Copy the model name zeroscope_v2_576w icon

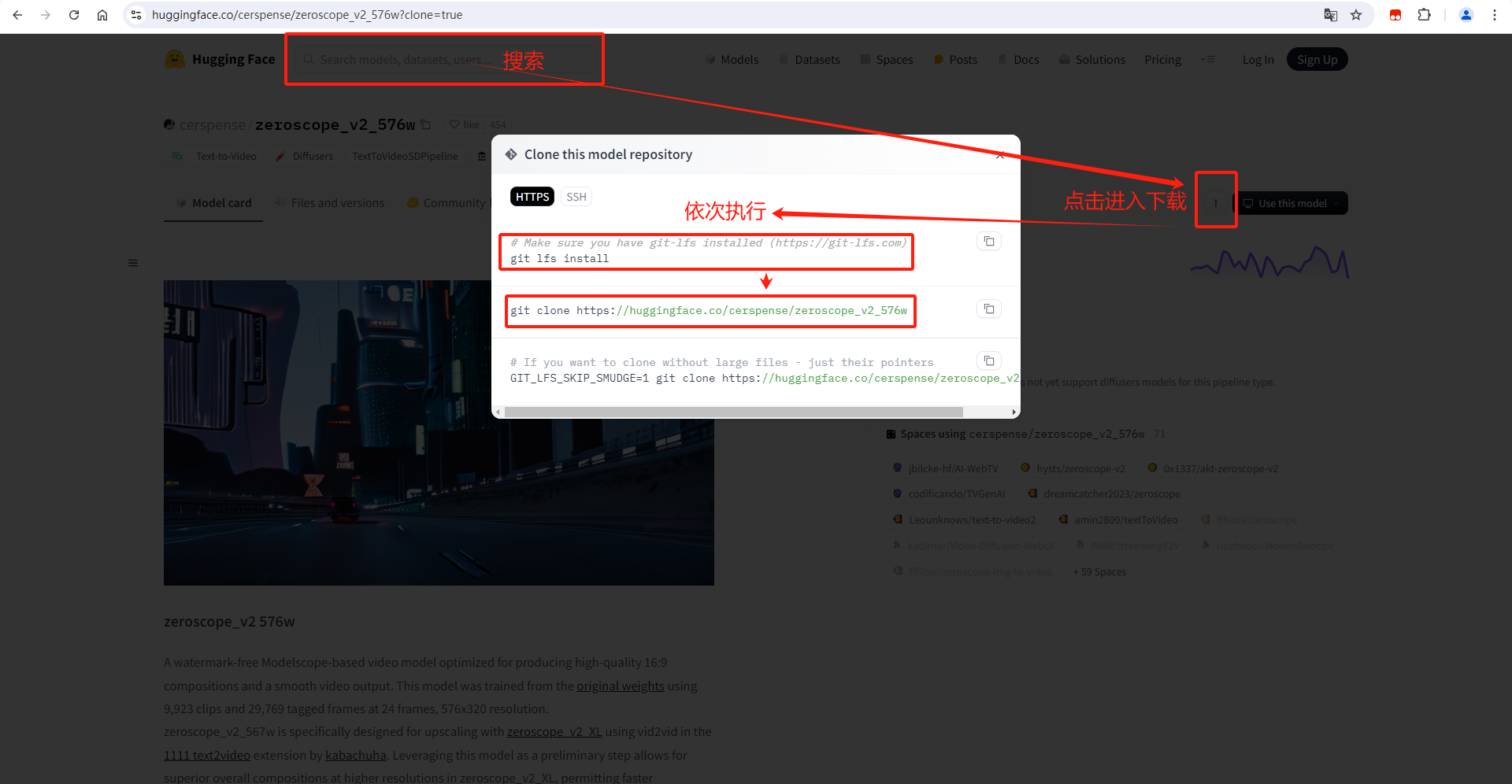[426, 124]
